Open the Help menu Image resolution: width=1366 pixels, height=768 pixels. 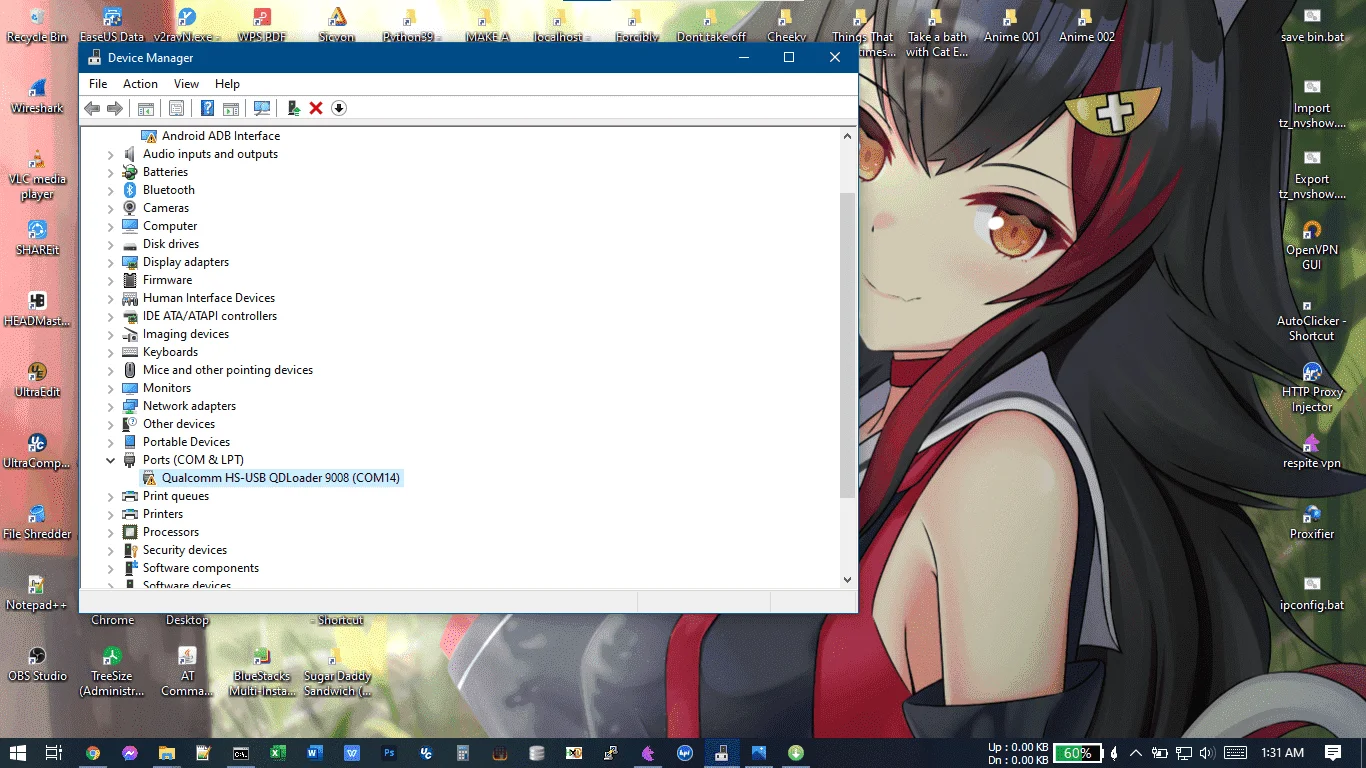(x=227, y=84)
